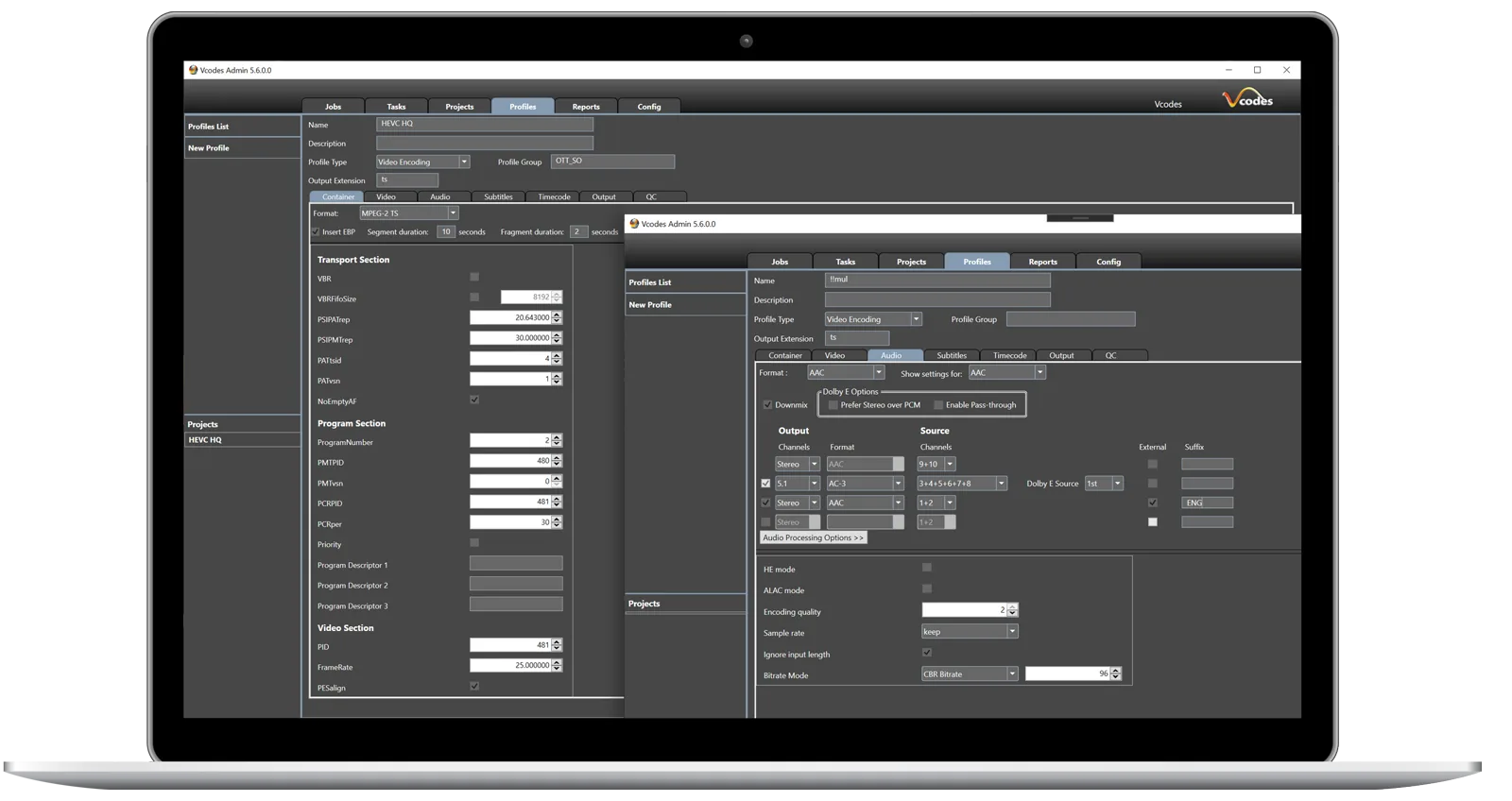Toggle HE mode checkbox

point(927,568)
